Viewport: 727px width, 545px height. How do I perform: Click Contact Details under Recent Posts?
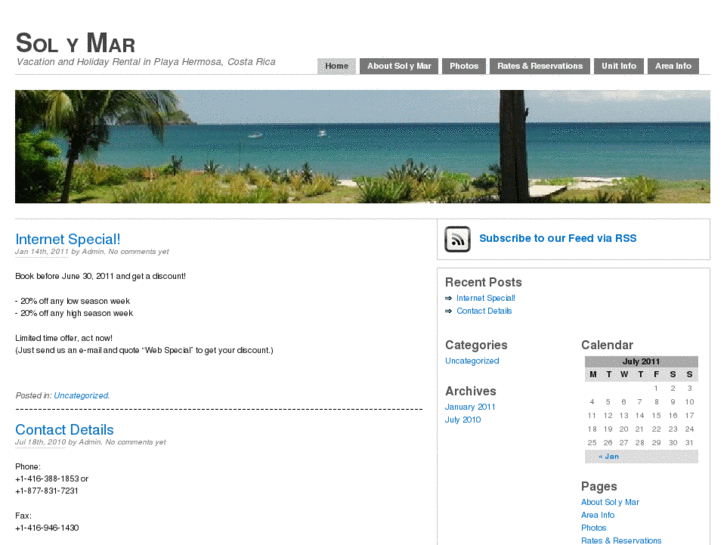(x=484, y=311)
